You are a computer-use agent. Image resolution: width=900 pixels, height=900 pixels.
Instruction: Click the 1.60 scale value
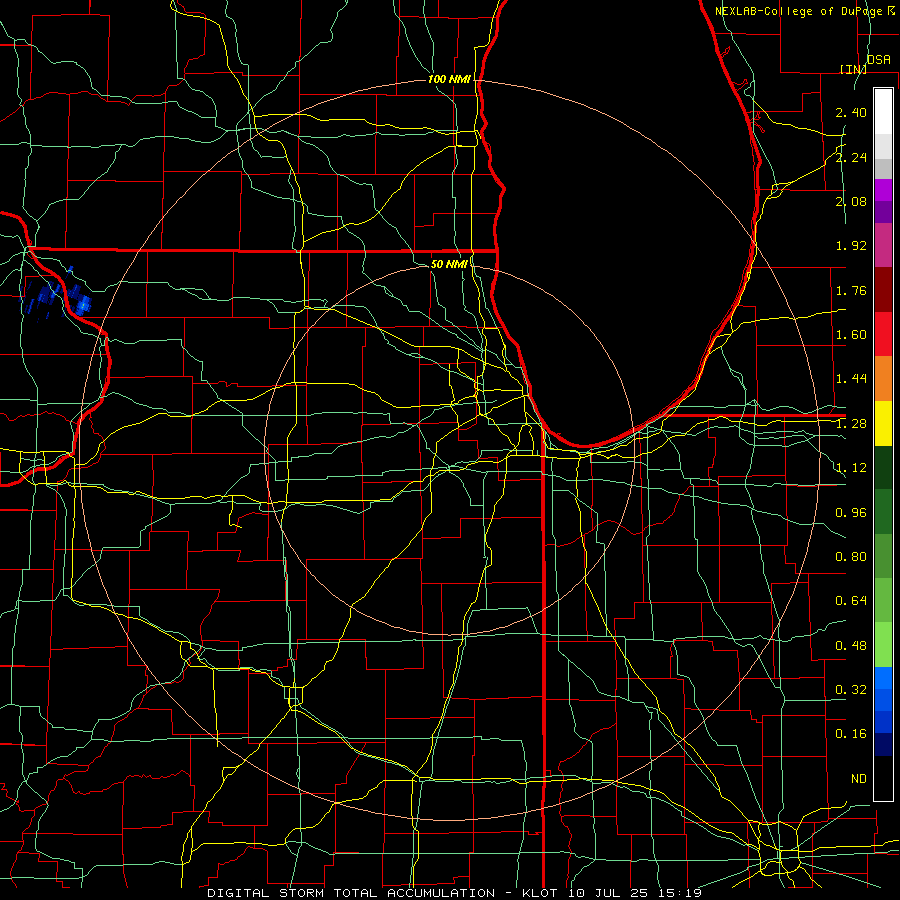[851, 335]
